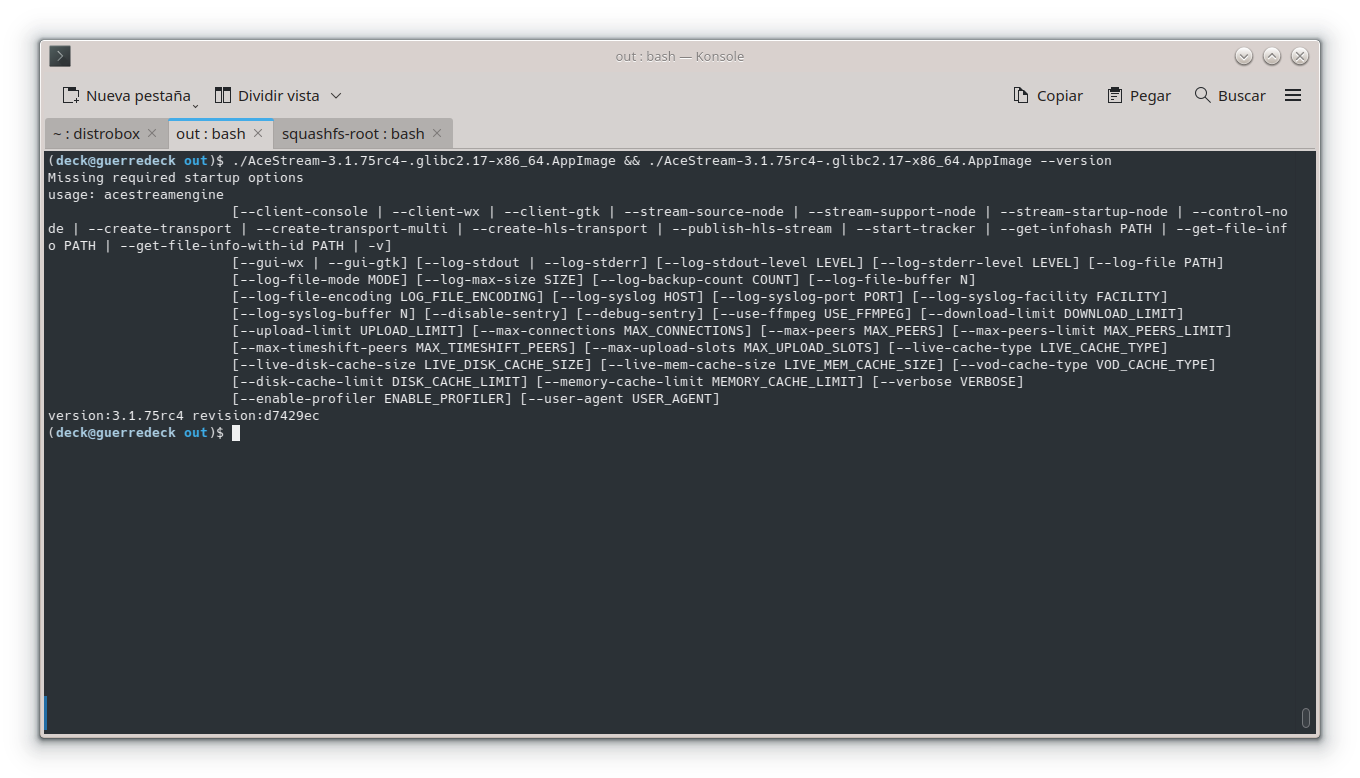Click the '--log-file-mode MODE' option
The height and width of the screenshot is (778, 1360).
[x=320, y=280]
